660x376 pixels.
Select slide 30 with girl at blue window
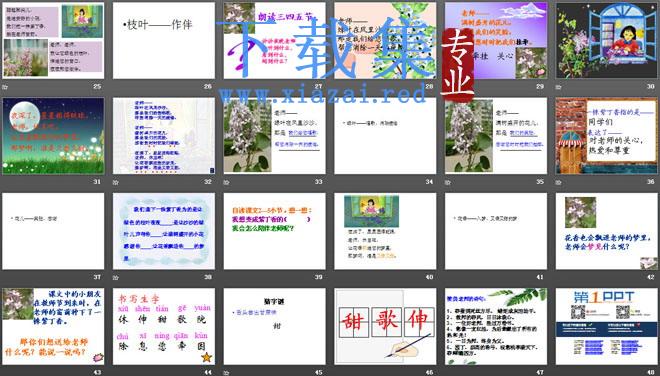point(607,40)
